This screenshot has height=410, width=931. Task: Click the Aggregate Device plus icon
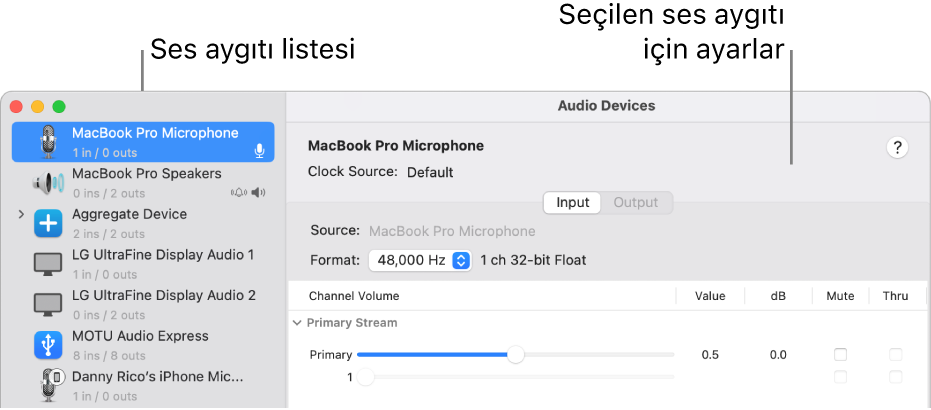click(48, 224)
